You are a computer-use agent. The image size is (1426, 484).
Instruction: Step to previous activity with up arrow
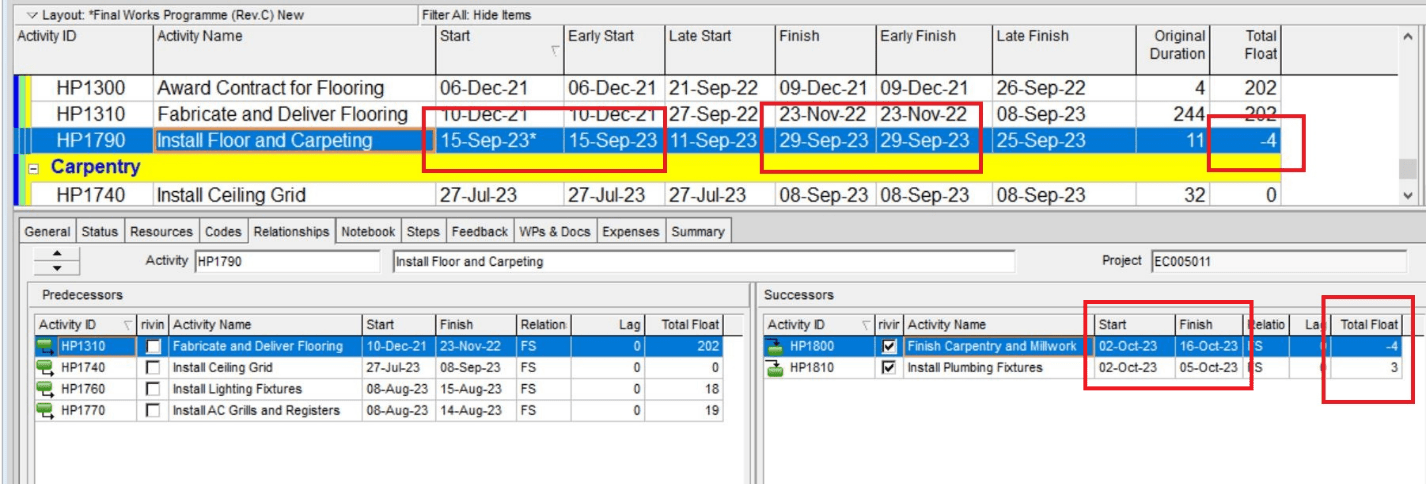click(57, 254)
